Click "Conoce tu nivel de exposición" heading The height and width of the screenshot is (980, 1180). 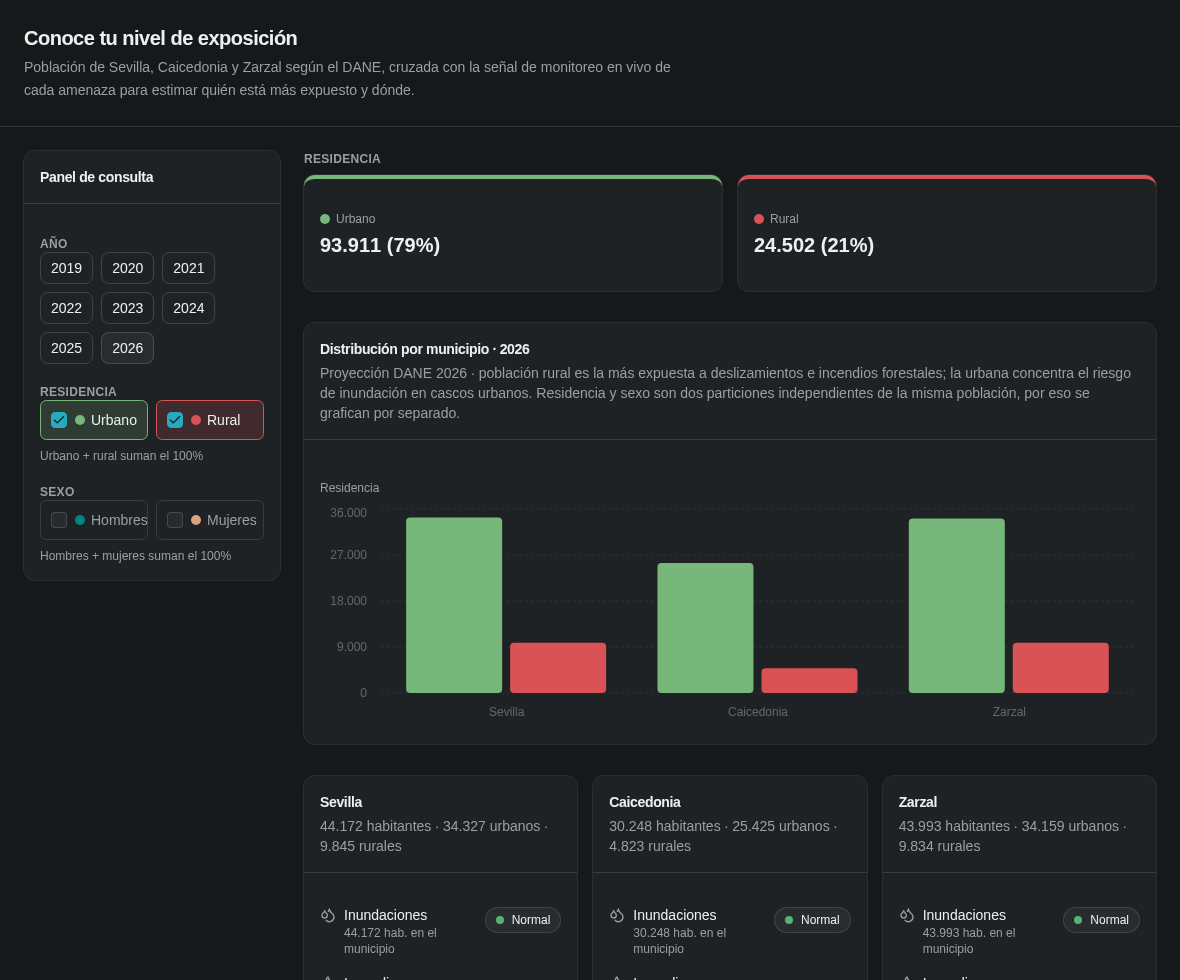160,38
